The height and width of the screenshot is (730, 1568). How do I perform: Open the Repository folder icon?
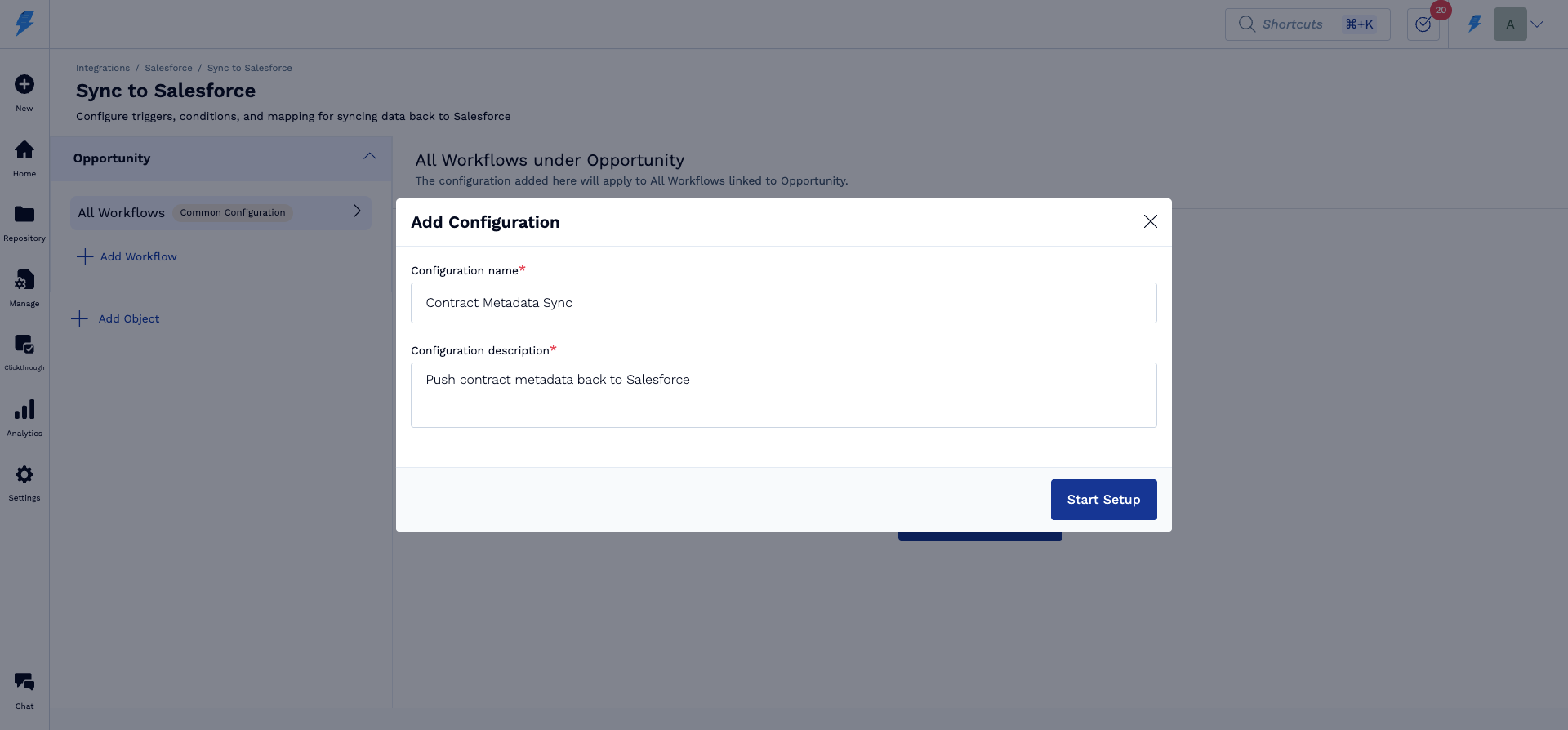(24, 215)
